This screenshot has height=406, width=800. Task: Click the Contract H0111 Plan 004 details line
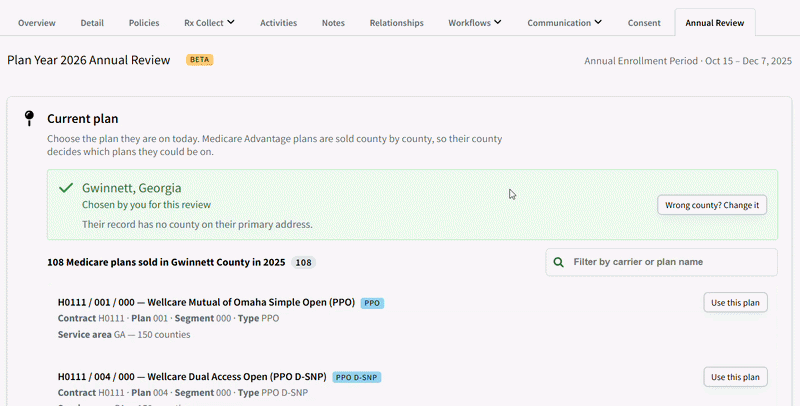pyautogui.click(x=183, y=393)
